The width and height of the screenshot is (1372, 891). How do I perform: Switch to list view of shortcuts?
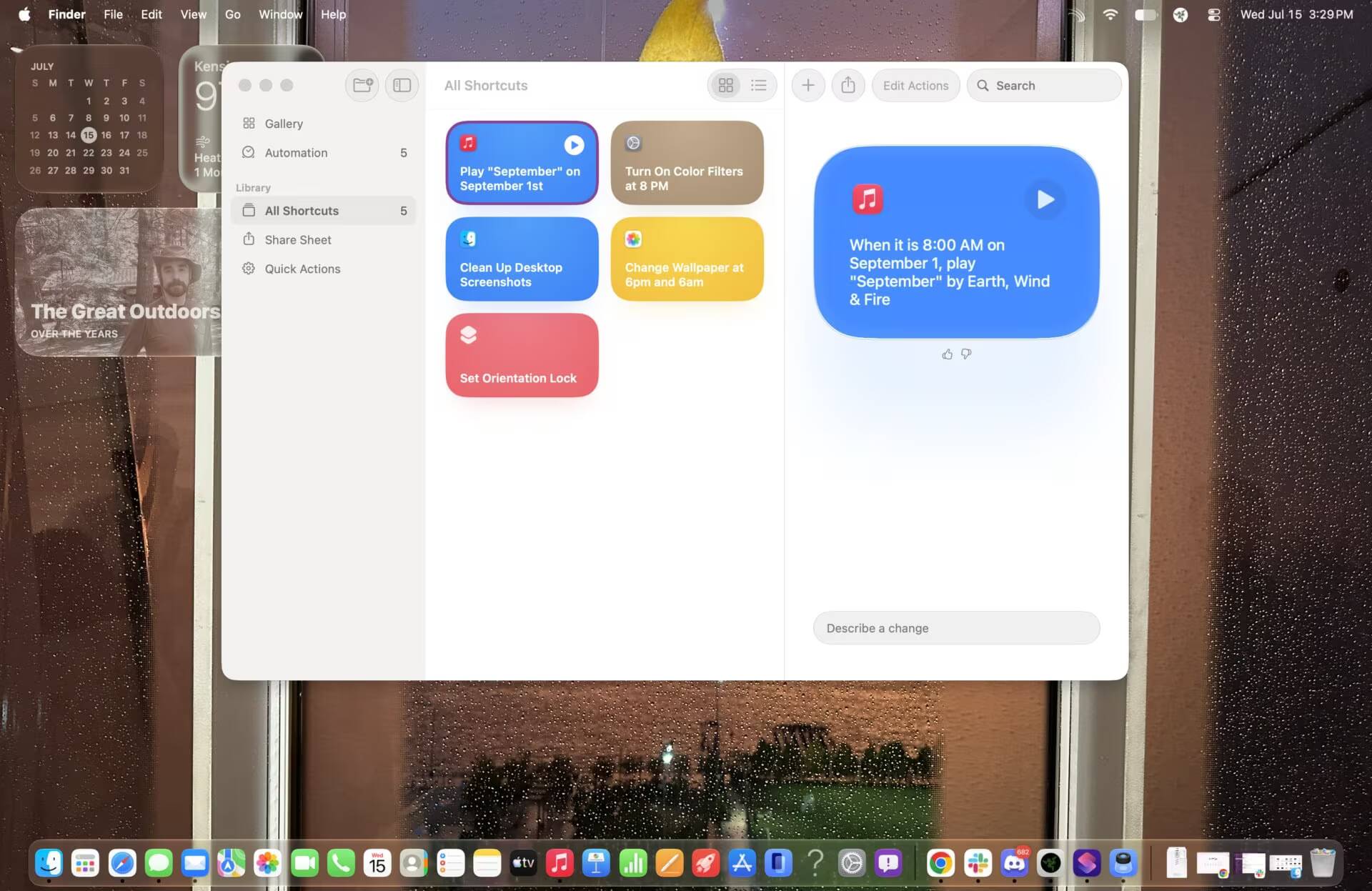point(758,85)
